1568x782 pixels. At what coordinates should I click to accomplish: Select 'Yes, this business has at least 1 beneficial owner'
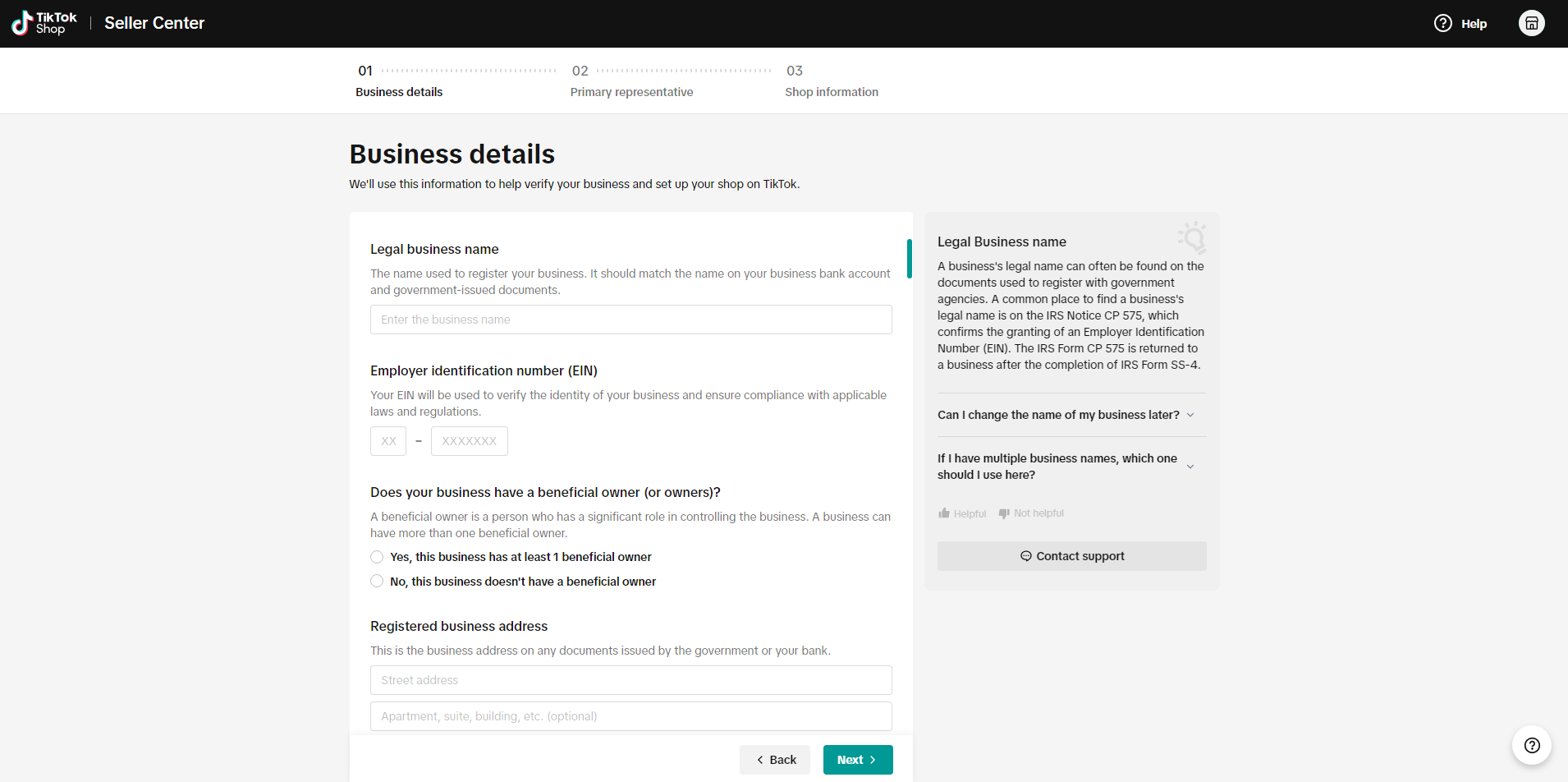click(377, 557)
